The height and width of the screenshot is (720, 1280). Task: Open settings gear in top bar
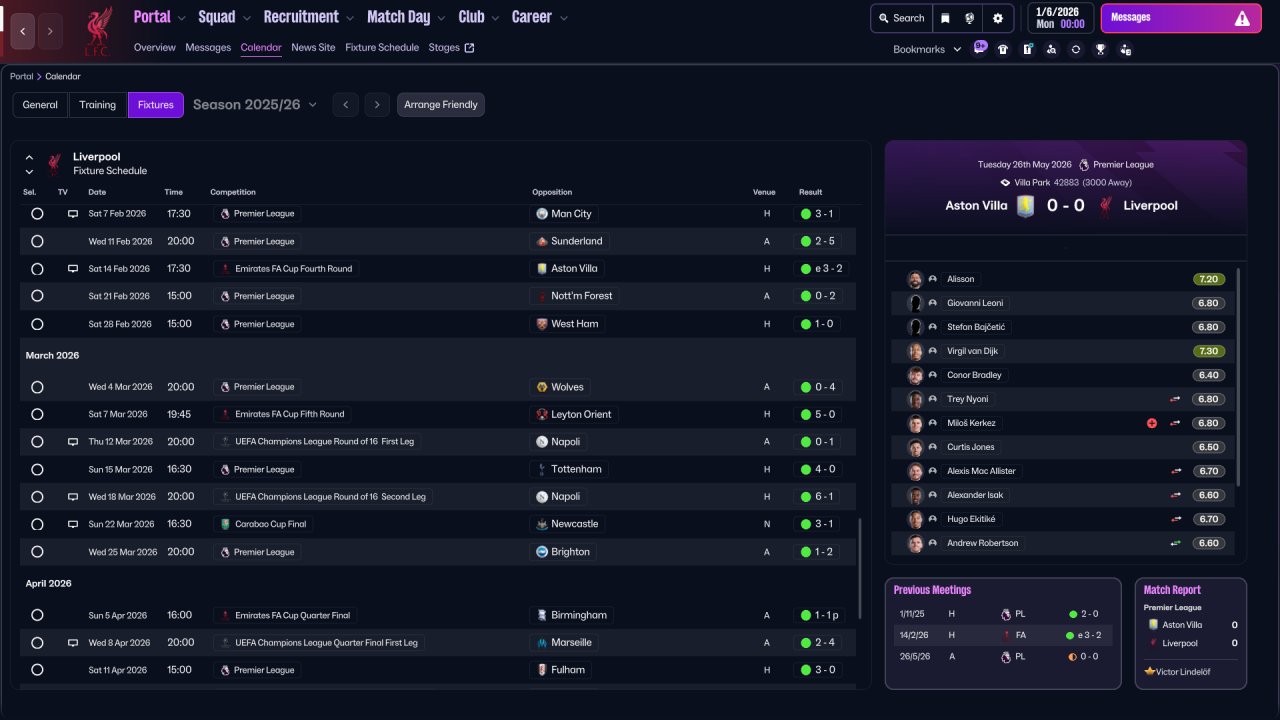click(x=998, y=18)
